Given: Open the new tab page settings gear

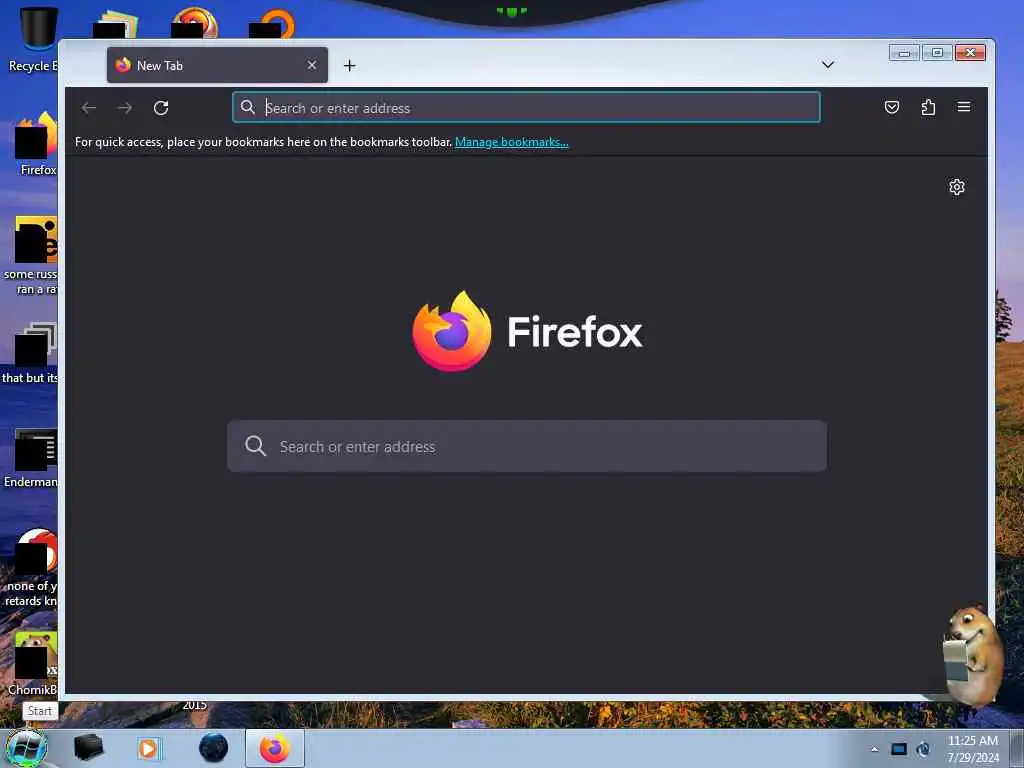Looking at the screenshot, I should point(957,187).
